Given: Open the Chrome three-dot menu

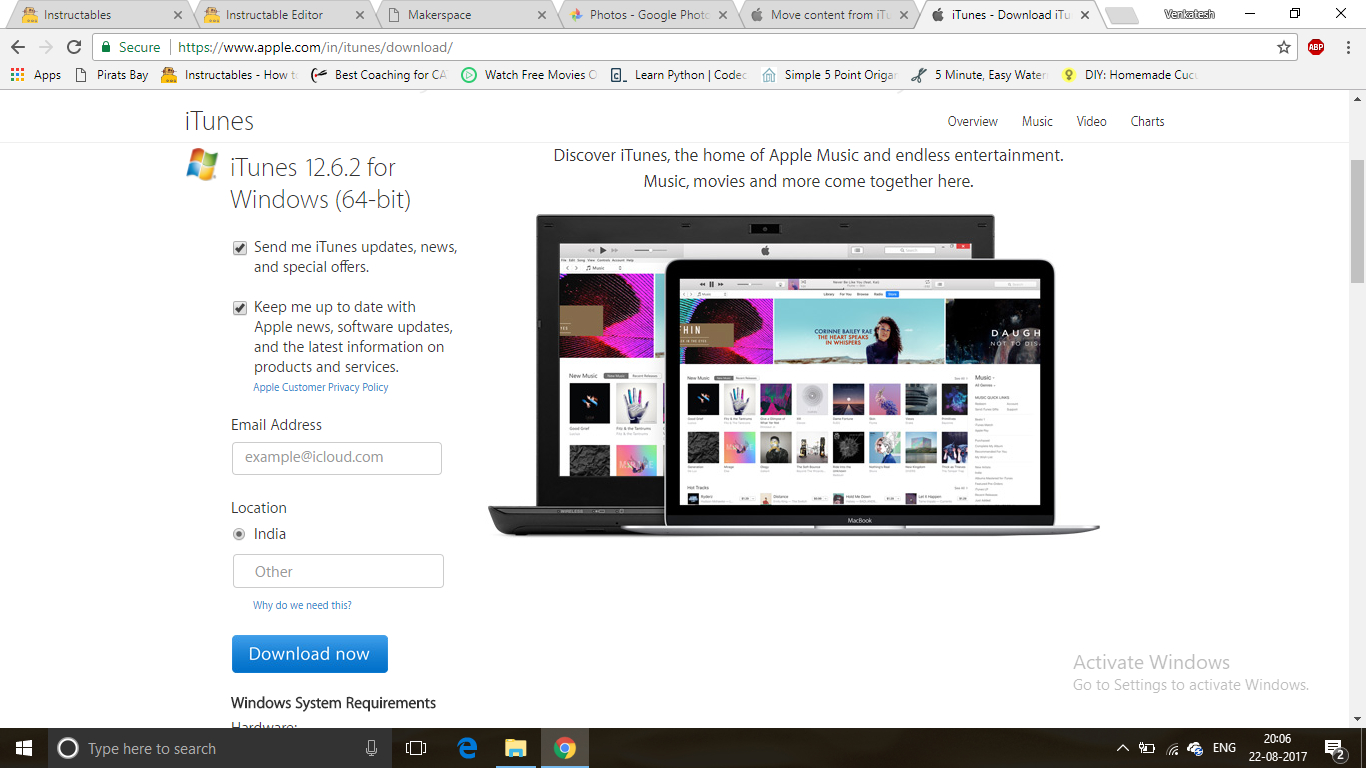Looking at the screenshot, I should click(1346, 47).
